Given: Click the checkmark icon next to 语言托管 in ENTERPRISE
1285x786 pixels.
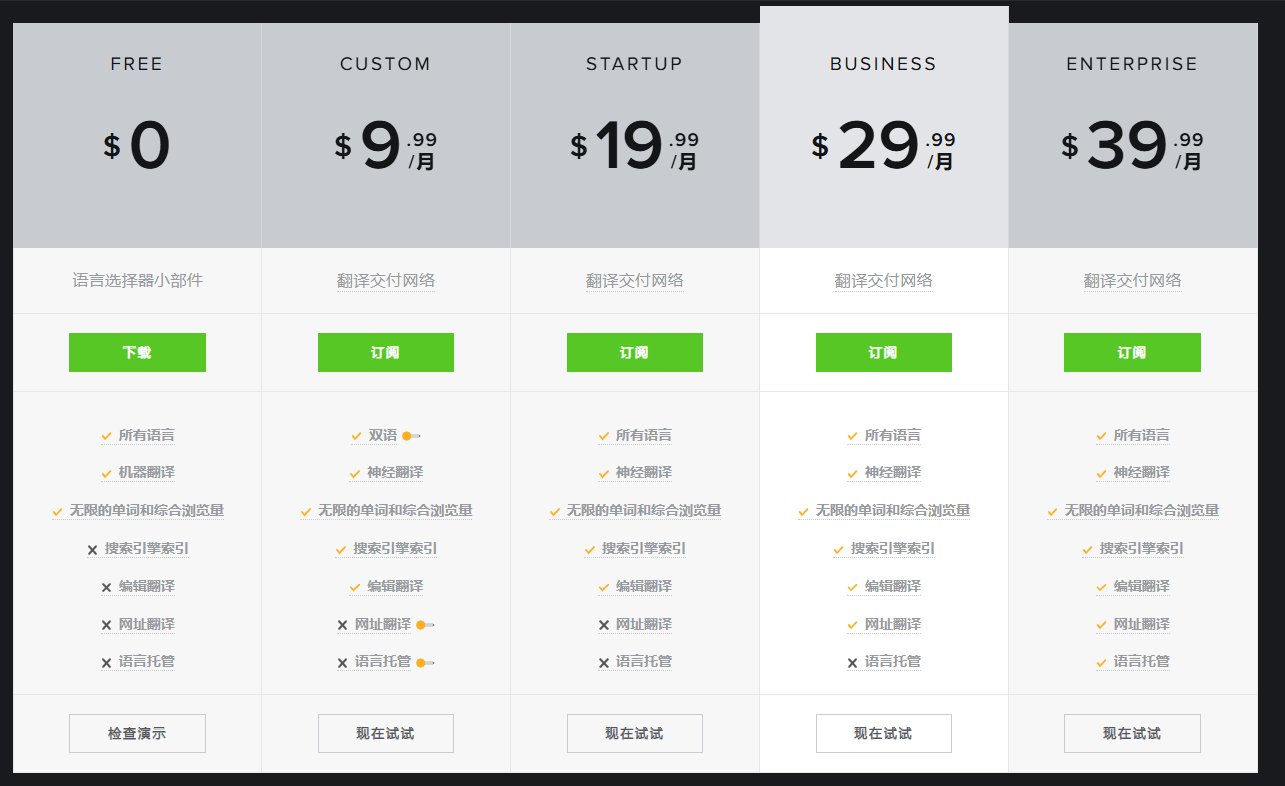Looking at the screenshot, I should pyautogui.click(x=1102, y=661).
